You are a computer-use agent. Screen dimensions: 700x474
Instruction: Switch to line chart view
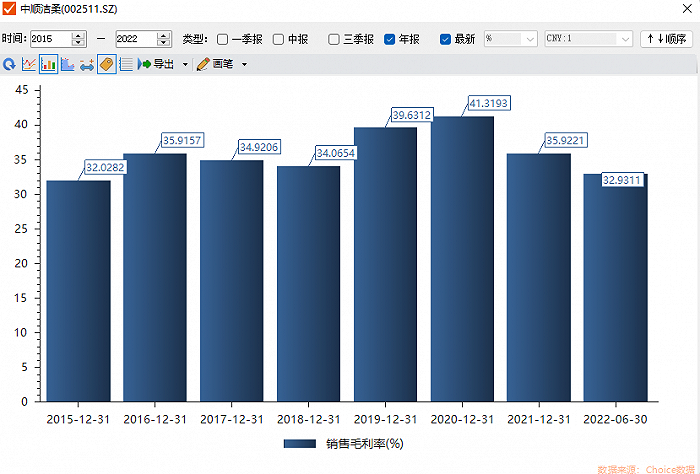(x=29, y=64)
